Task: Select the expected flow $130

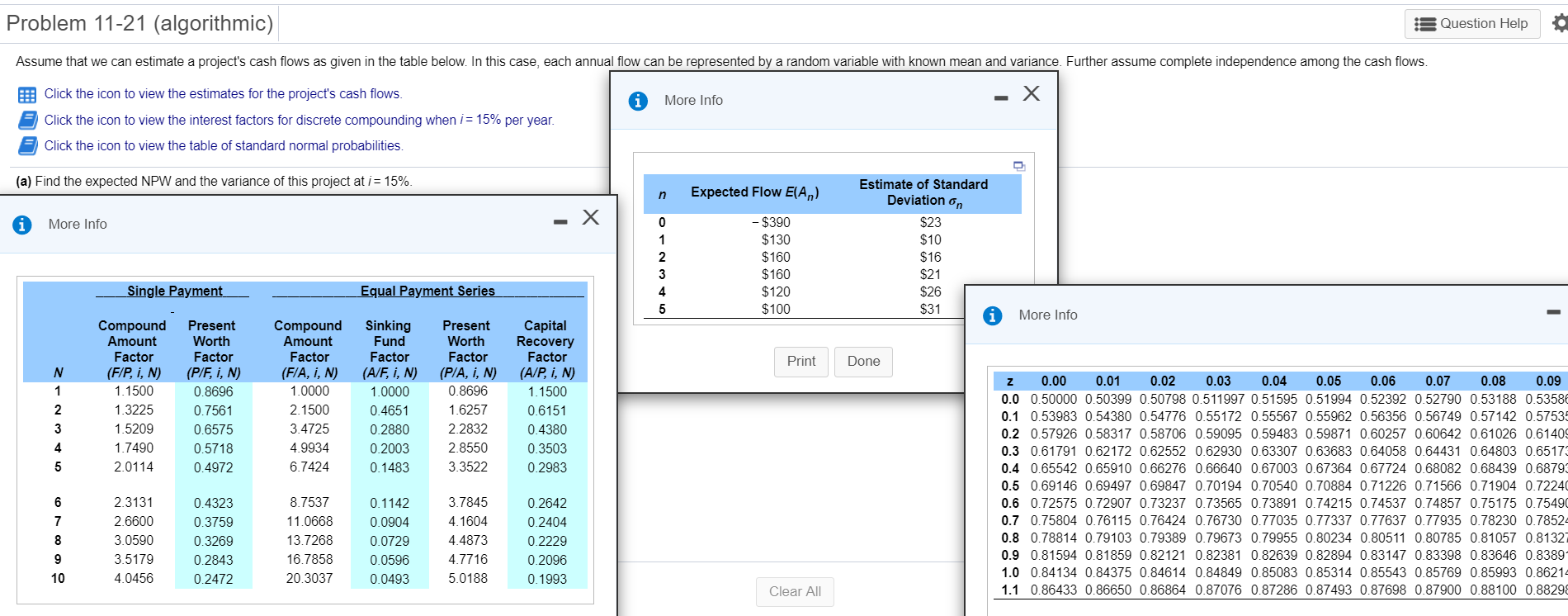Action: click(776, 240)
